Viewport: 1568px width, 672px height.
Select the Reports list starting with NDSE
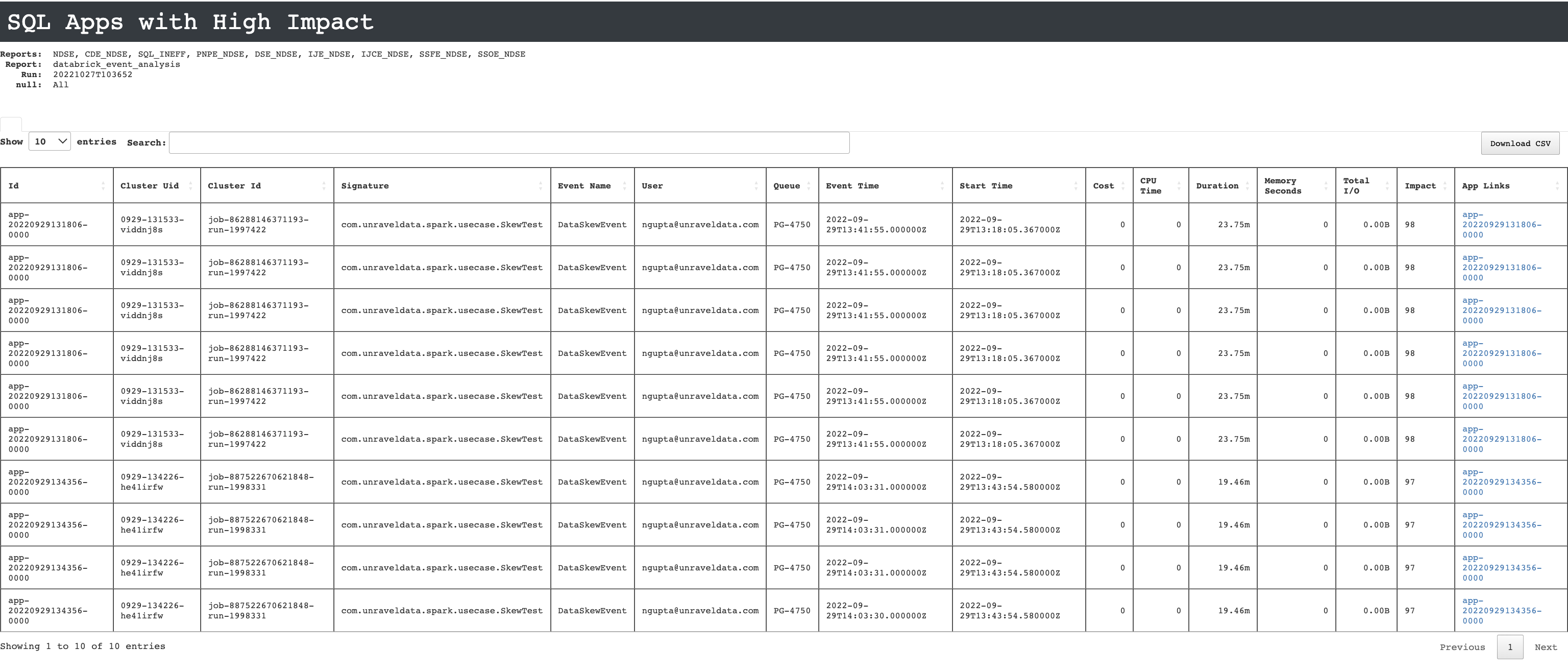tap(289, 54)
